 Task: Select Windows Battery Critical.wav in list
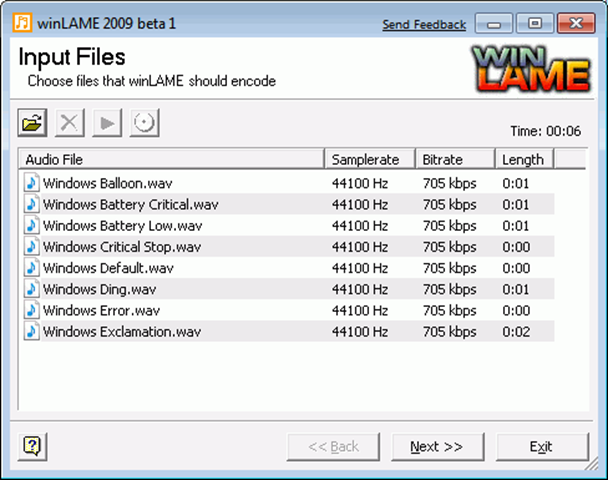pos(130,204)
